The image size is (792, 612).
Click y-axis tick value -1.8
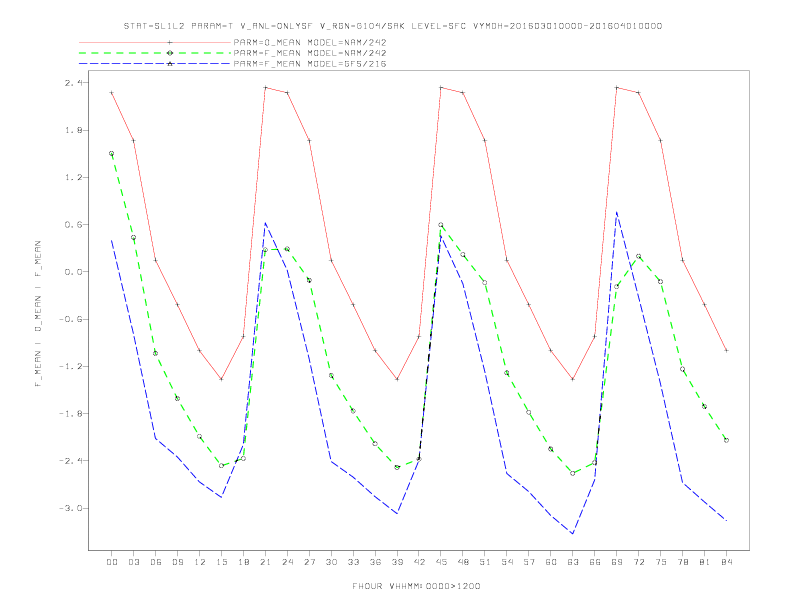[70, 414]
